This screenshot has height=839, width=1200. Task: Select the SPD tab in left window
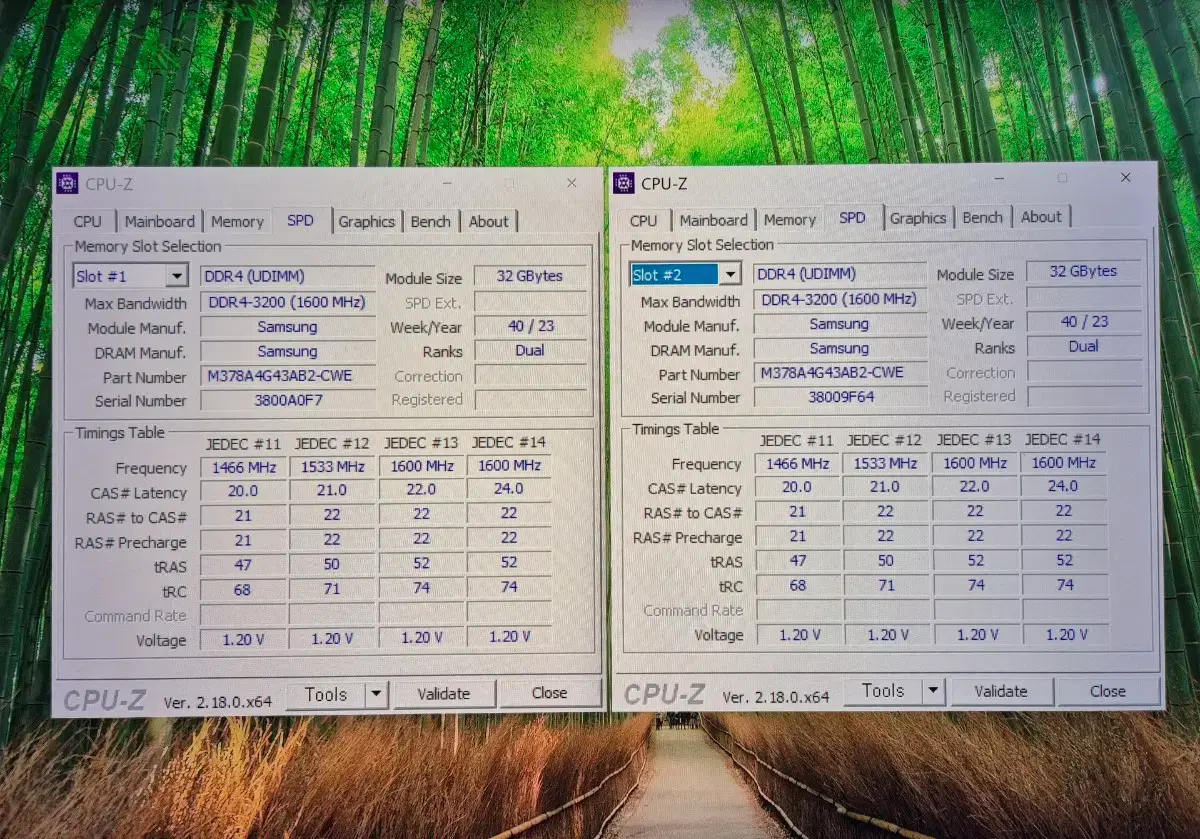coord(300,220)
